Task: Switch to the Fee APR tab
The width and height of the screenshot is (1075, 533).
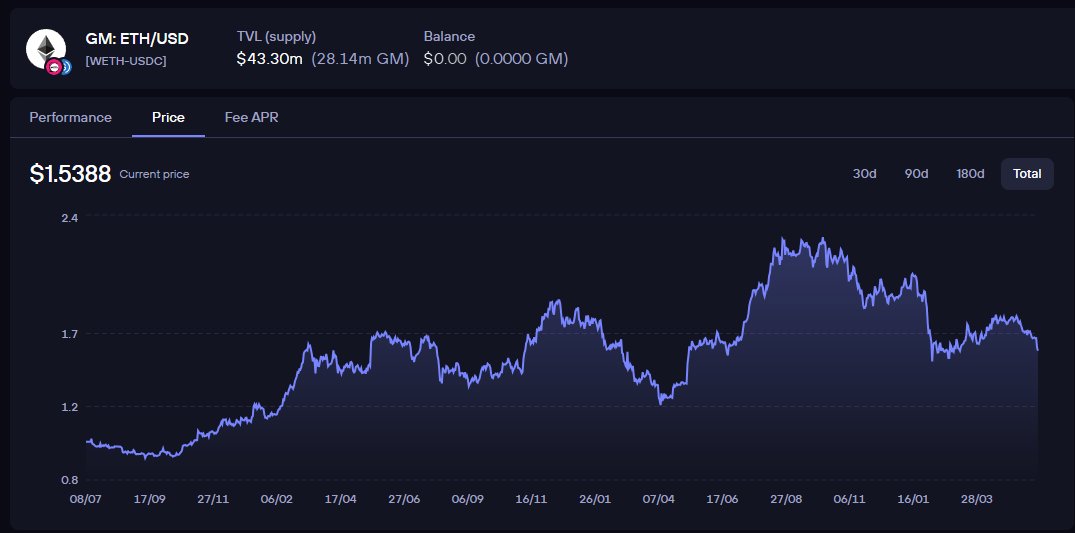Action: coord(252,117)
